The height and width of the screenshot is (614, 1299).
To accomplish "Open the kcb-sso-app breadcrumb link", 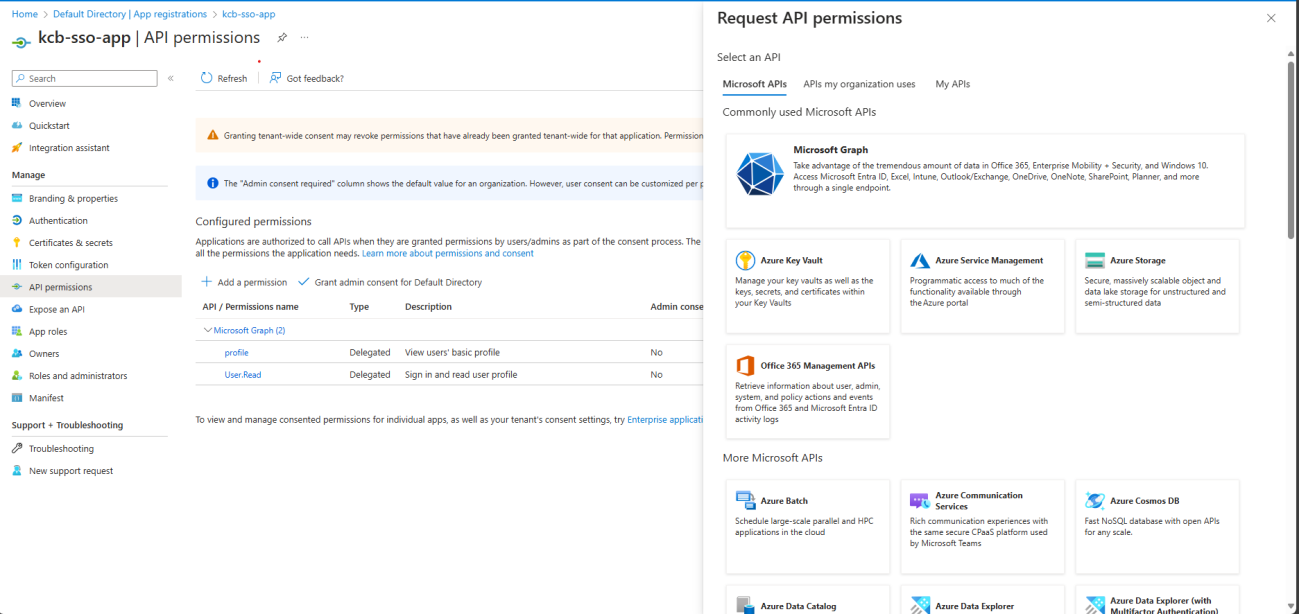I will [x=249, y=14].
